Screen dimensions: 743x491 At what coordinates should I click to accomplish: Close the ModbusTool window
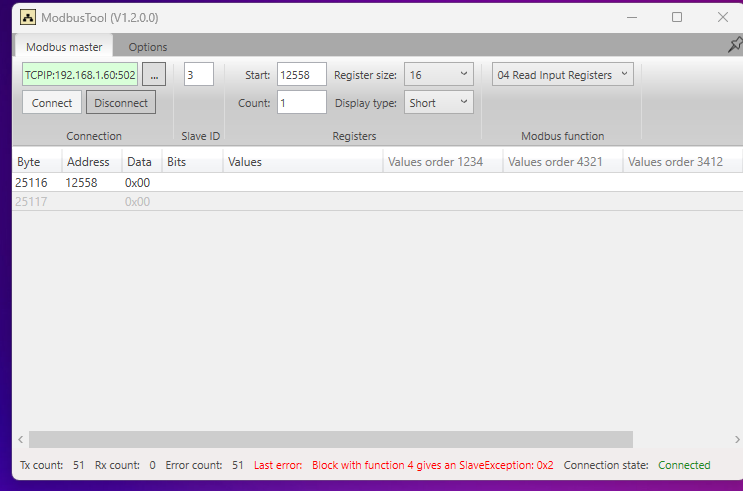pyautogui.click(x=723, y=18)
